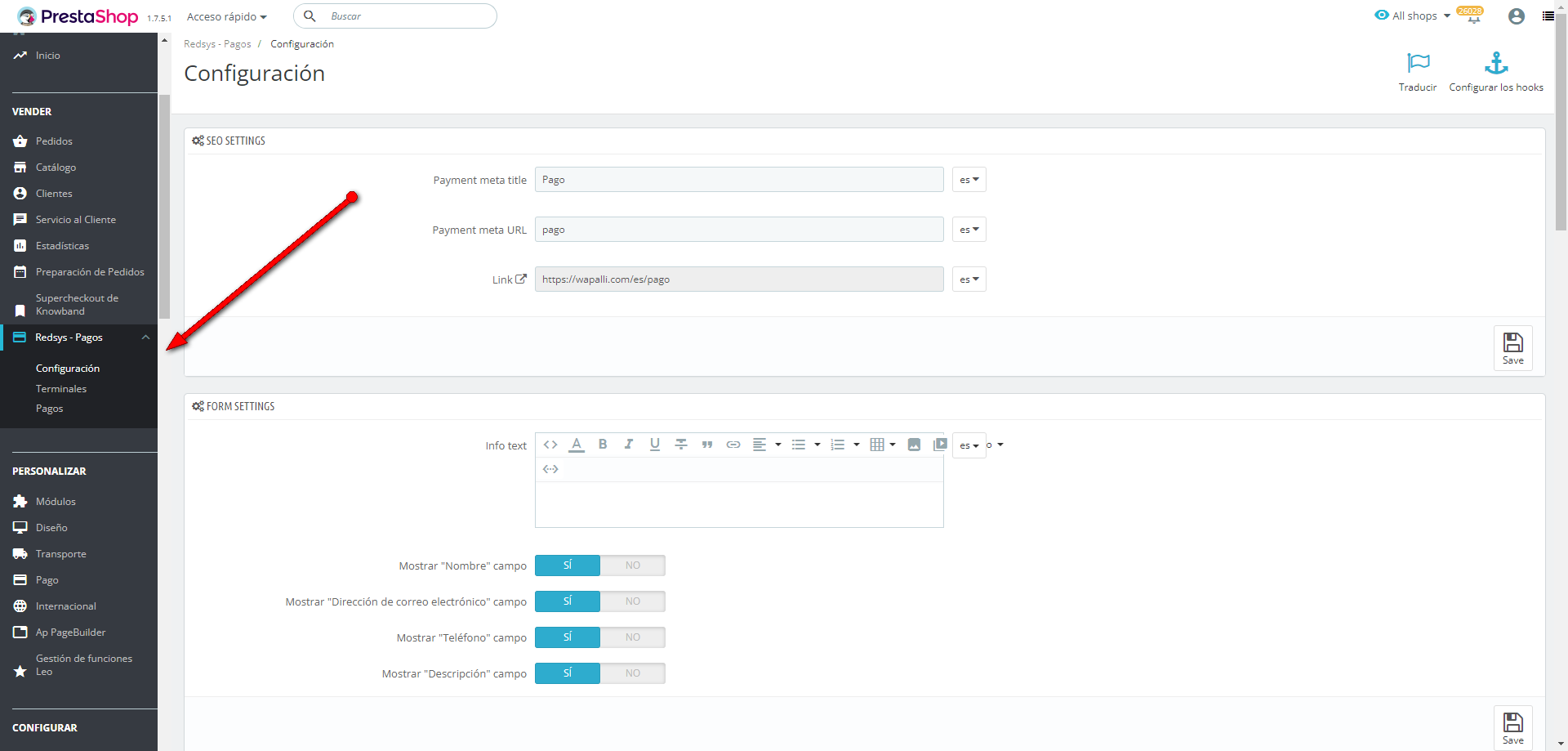
Task: Set Mostrar "Dirección de correo electrónico" to SÍ
Action: pos(568,601)
